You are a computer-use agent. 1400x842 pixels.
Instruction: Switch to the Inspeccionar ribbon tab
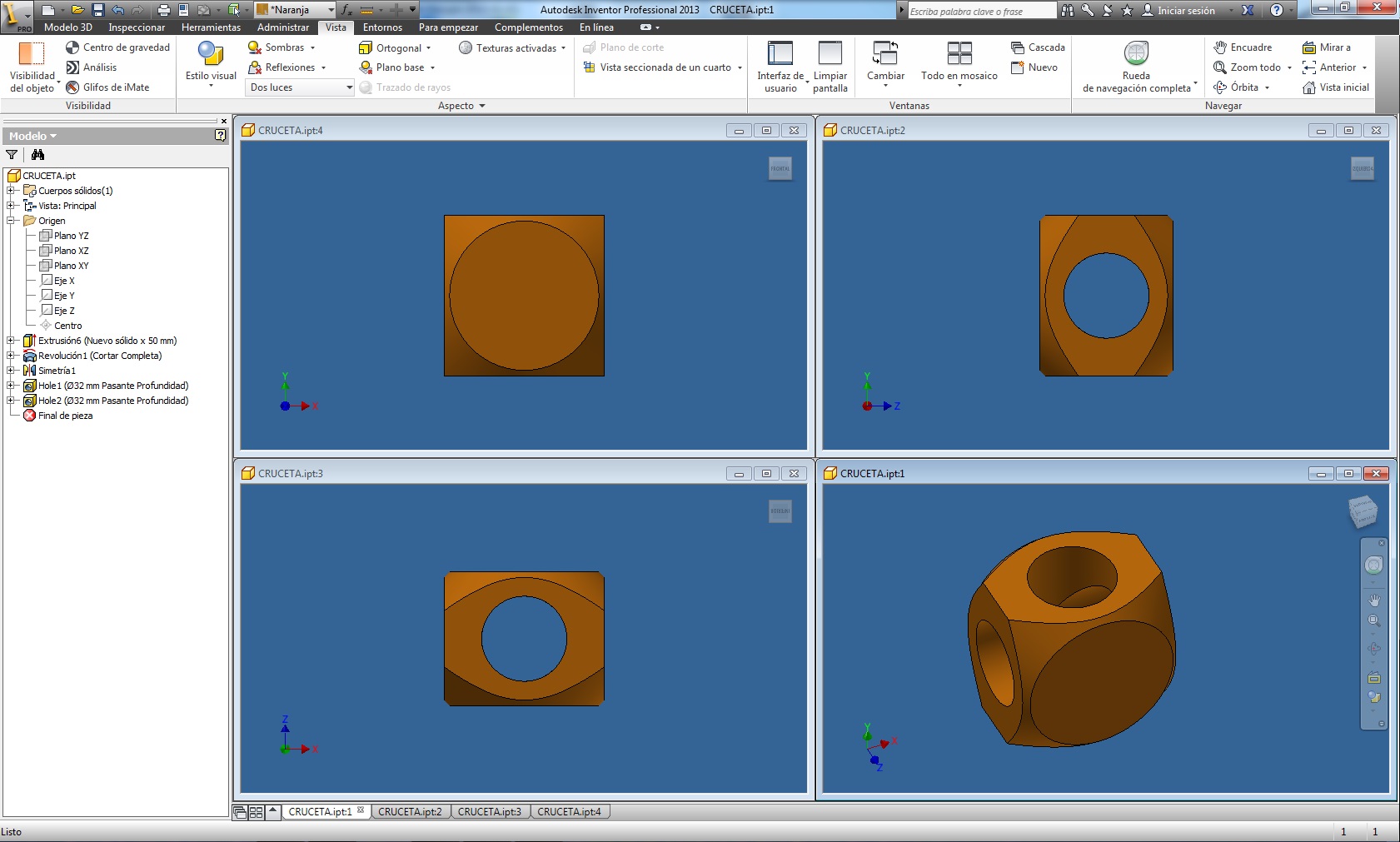click(137, 27)
